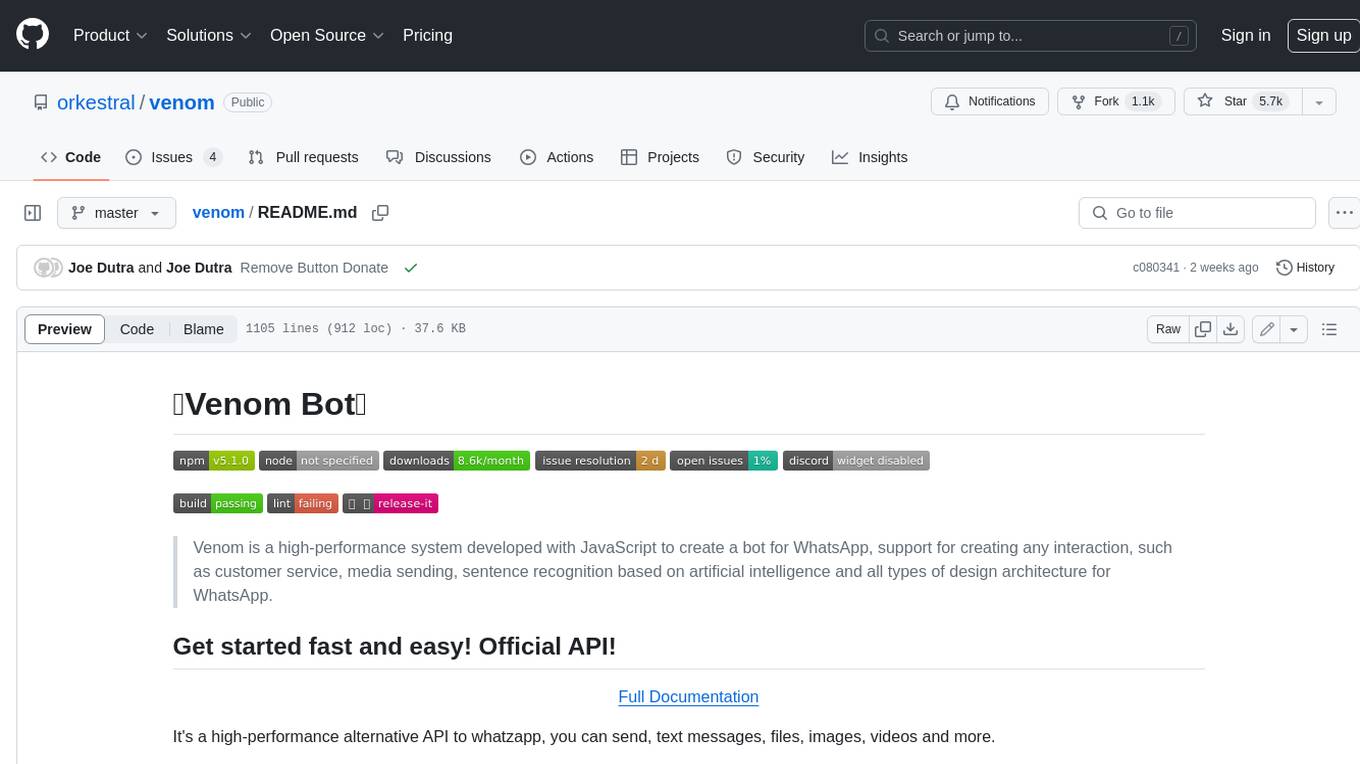Image resolution: width=1360 pixels, height=764 pixels.
Task: Switch to the Pull requests tab
Action: click(x=303, y=157)
